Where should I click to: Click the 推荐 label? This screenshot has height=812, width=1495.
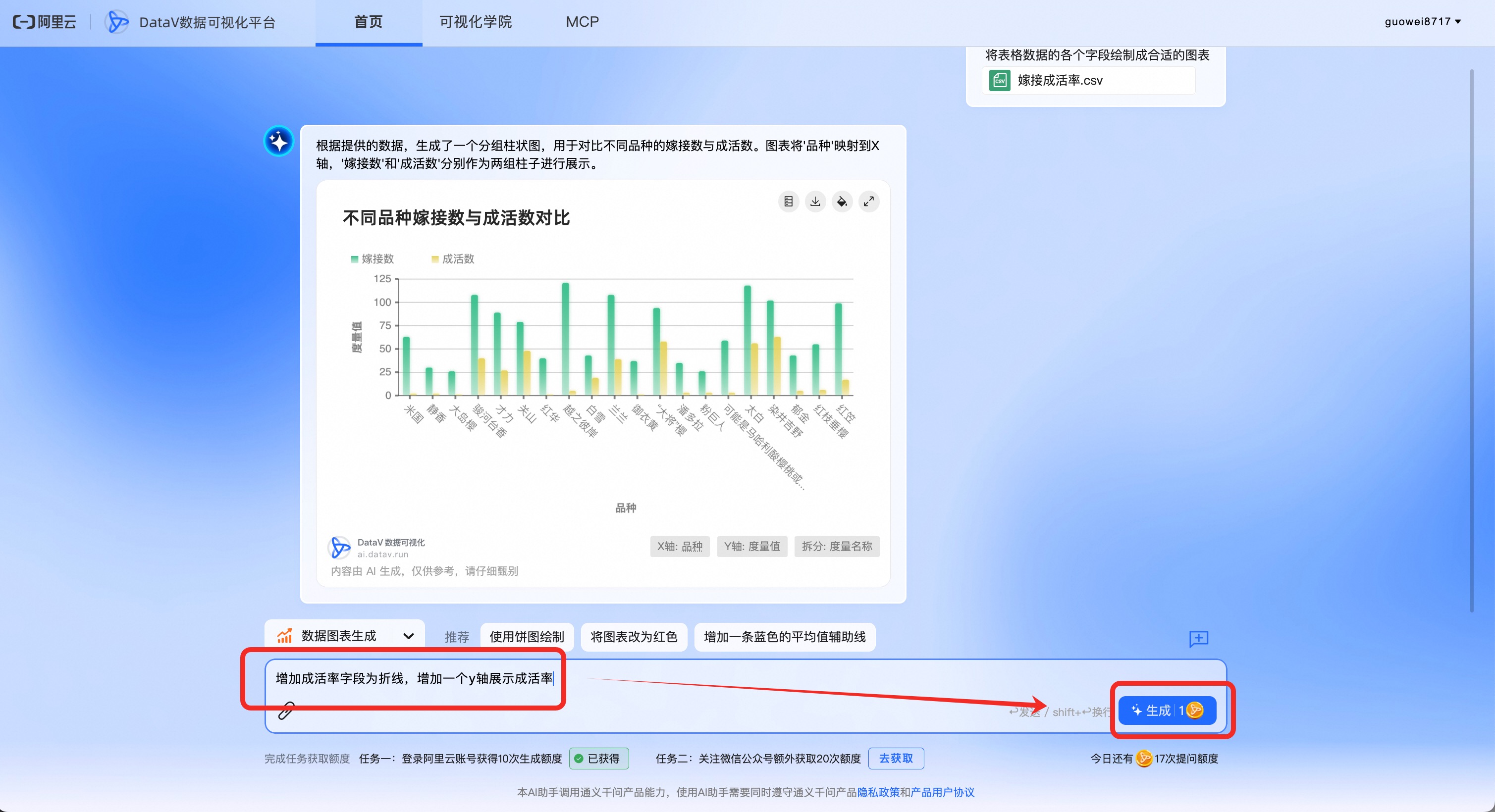(457, 637)
